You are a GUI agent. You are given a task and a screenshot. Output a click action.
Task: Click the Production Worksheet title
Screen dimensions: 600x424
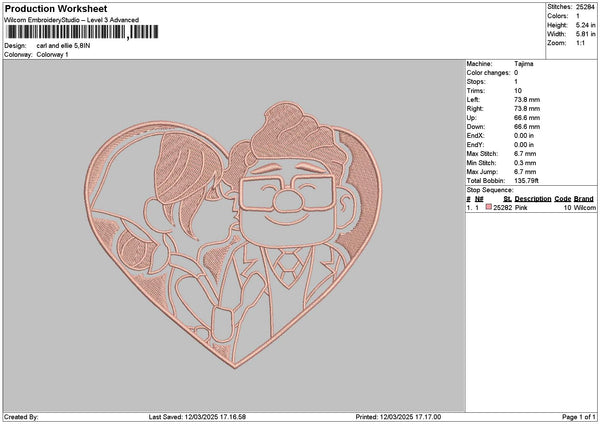pos(56,8)
